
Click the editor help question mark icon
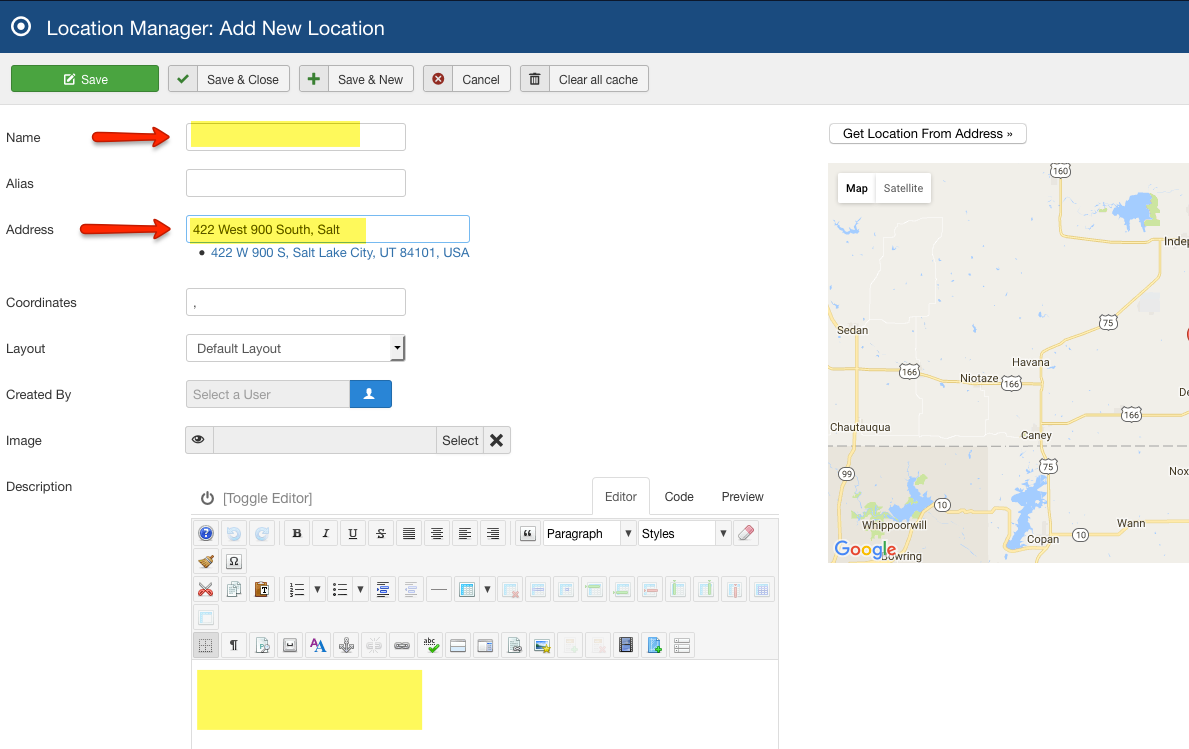click(x=205, y=534)
